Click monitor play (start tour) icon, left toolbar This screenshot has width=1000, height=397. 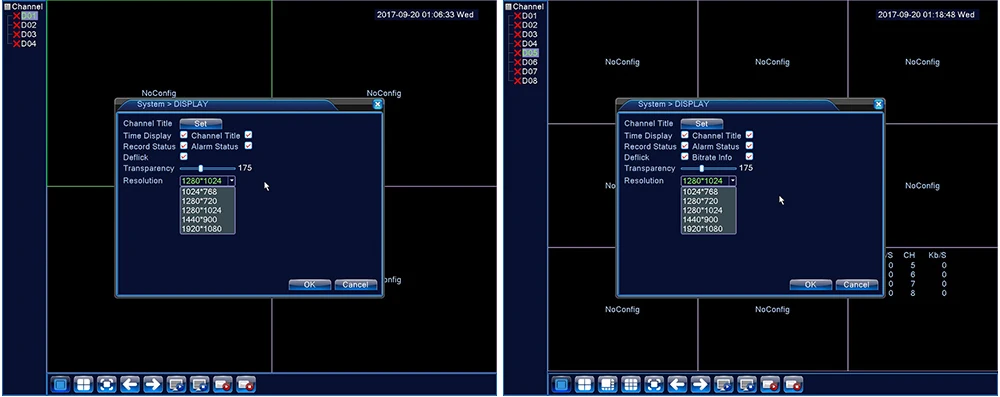click(176, 384)
